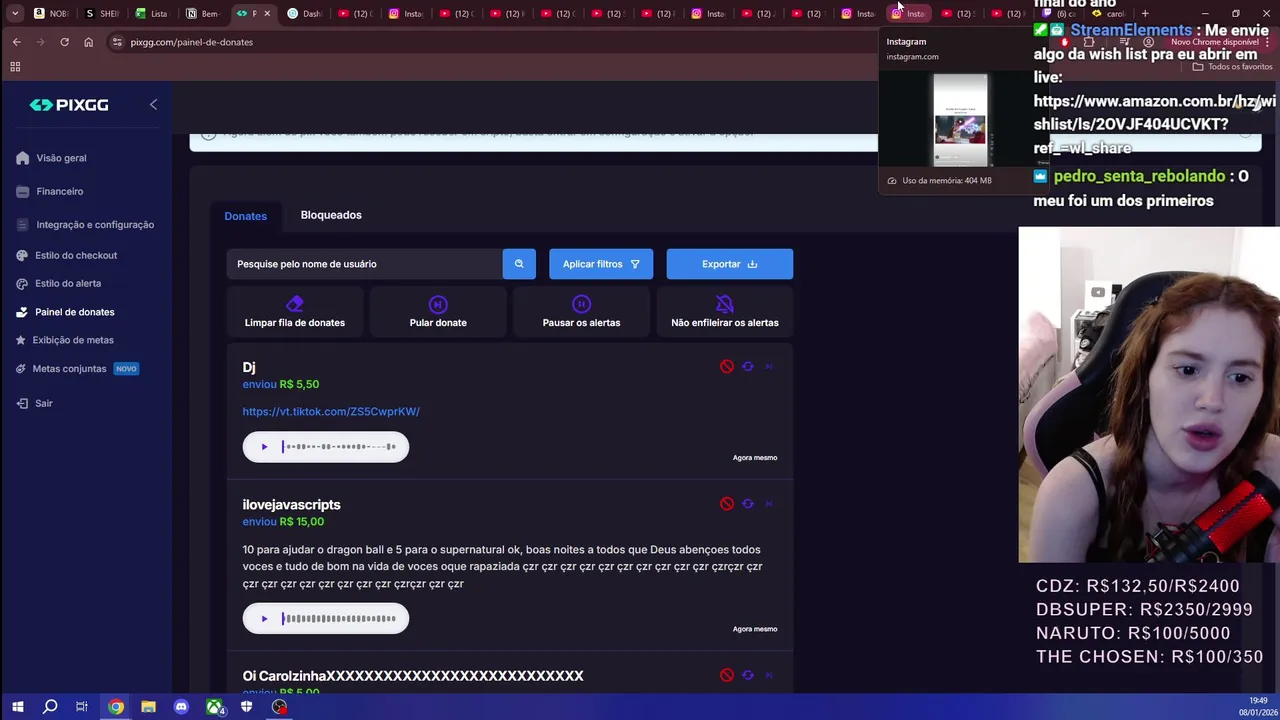This screenshot has height=720, width=1280.
Task: Switch to the Lista browser tab
Action: pyautogui.click(x=151, y=14)
